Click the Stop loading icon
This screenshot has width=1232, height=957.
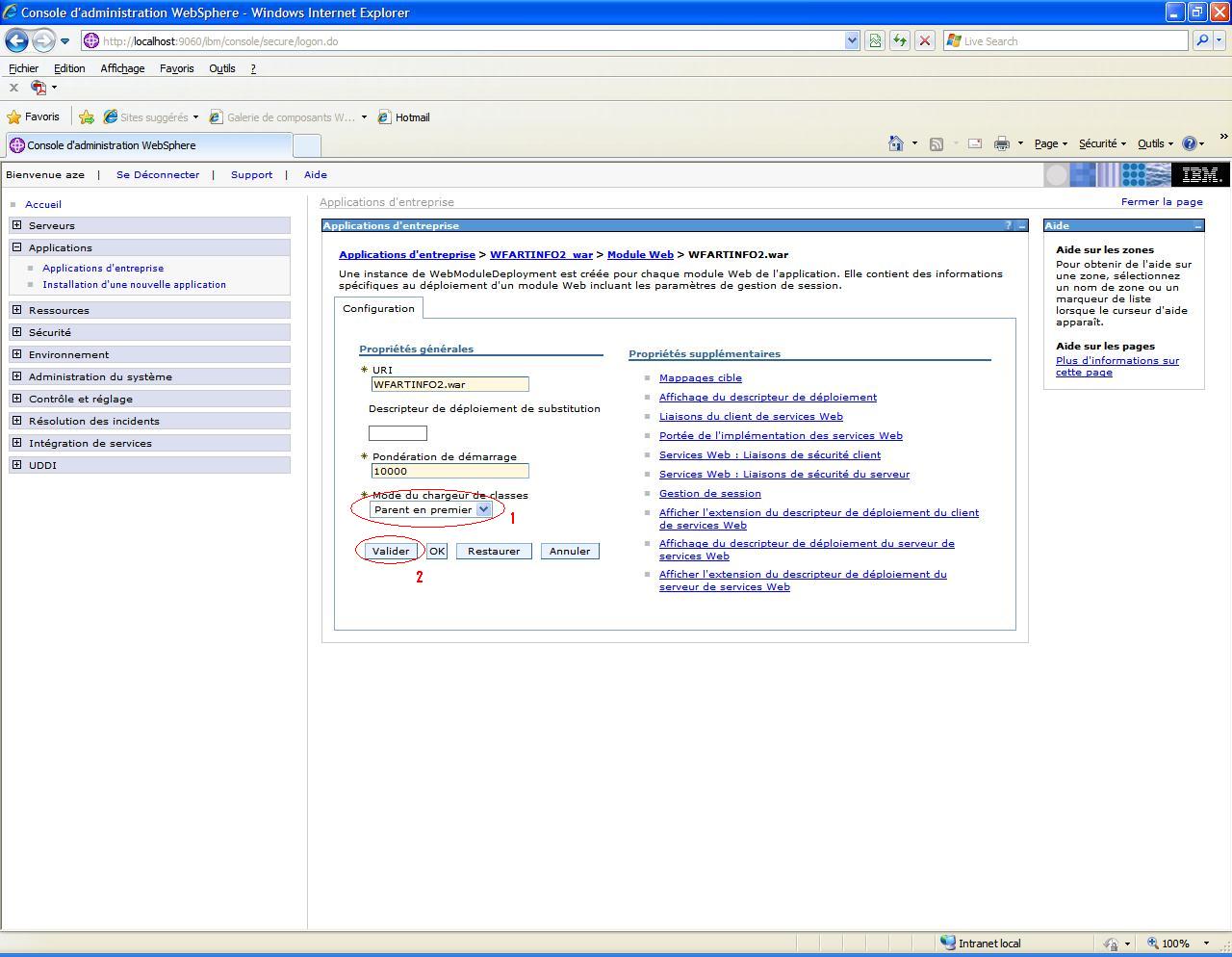coord(924,40)
